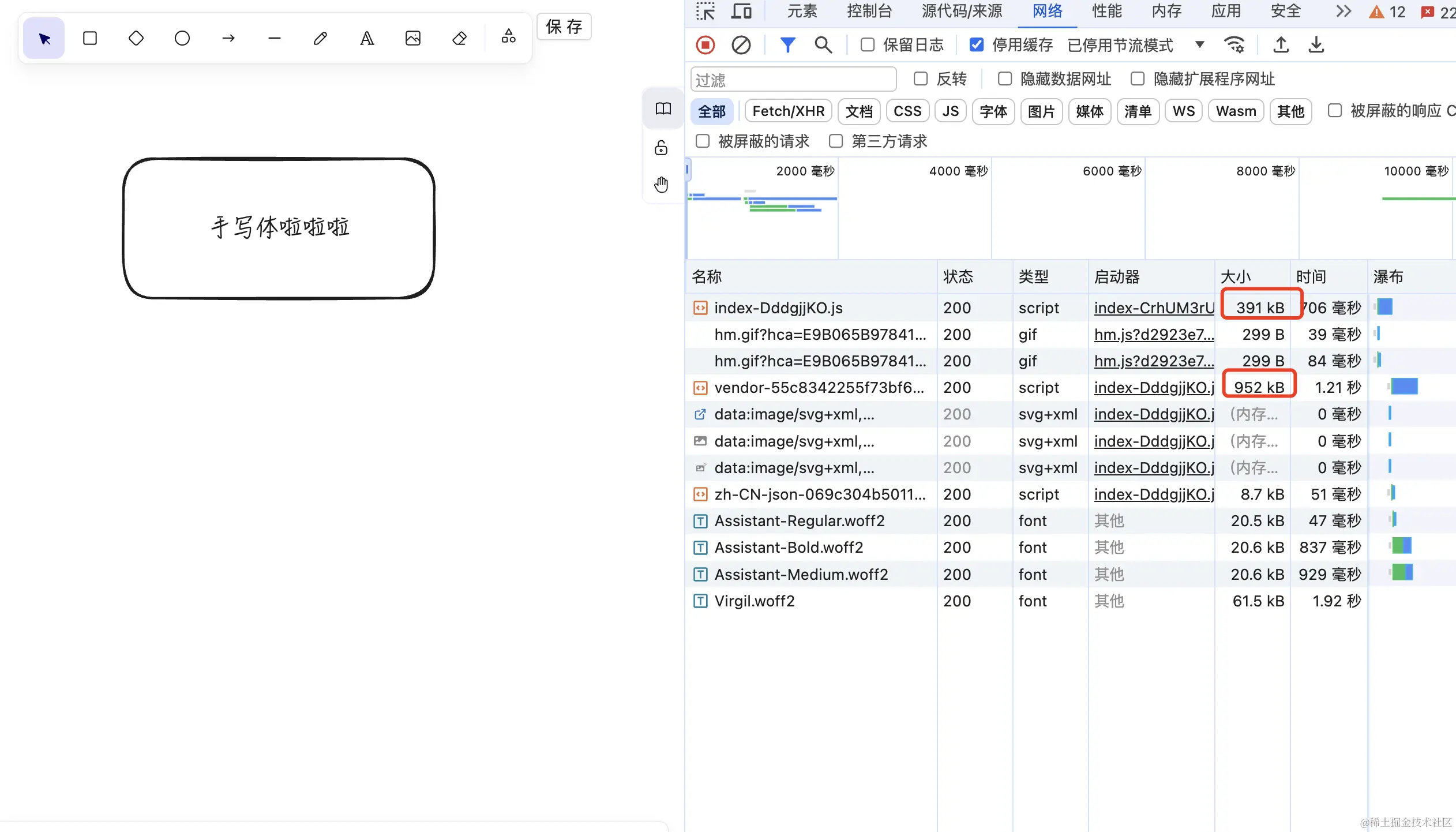Select the text tool

367,39
